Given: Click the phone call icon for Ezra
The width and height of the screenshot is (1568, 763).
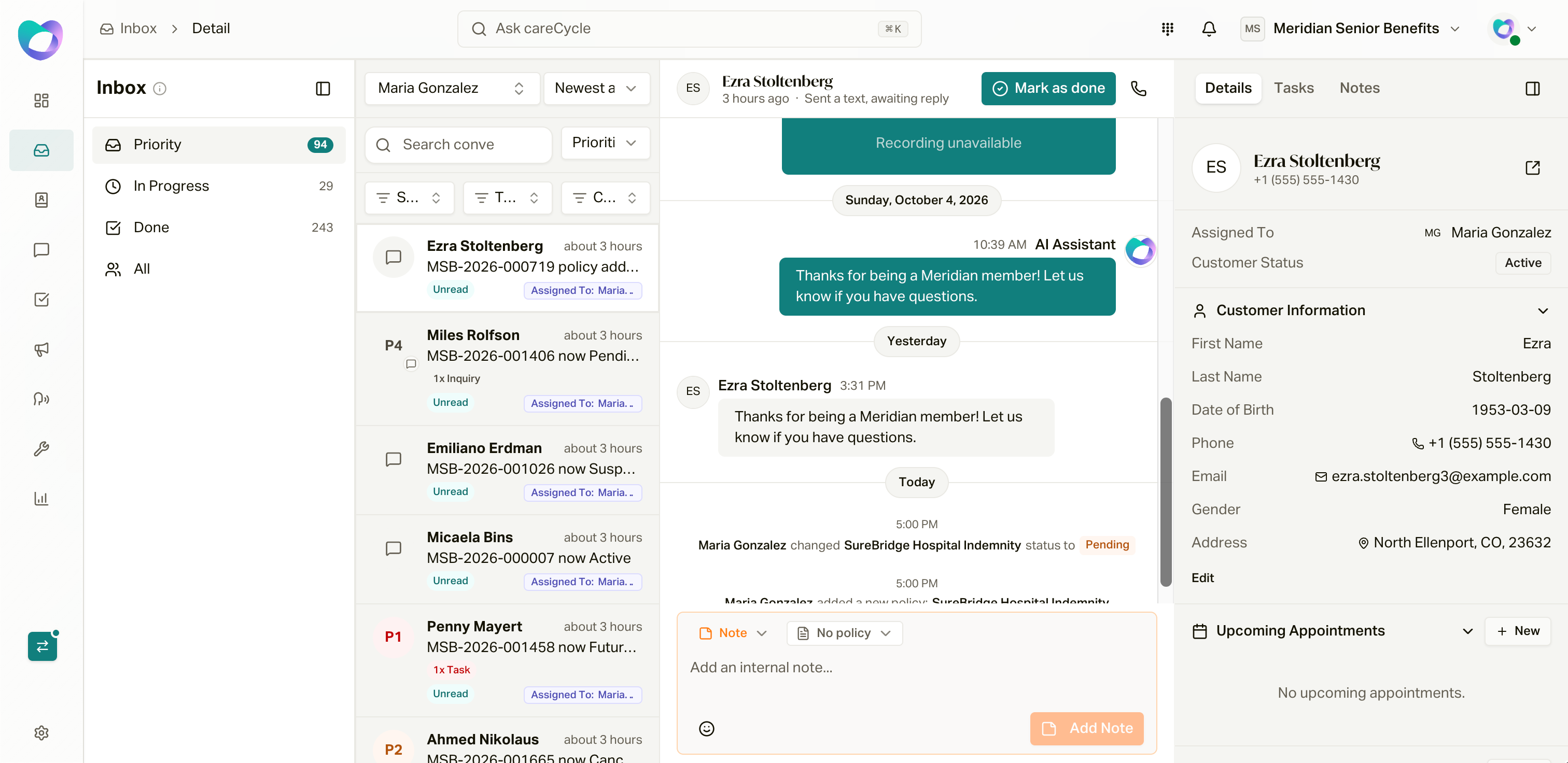Looking at the screenshot, I should (1138, 88).
